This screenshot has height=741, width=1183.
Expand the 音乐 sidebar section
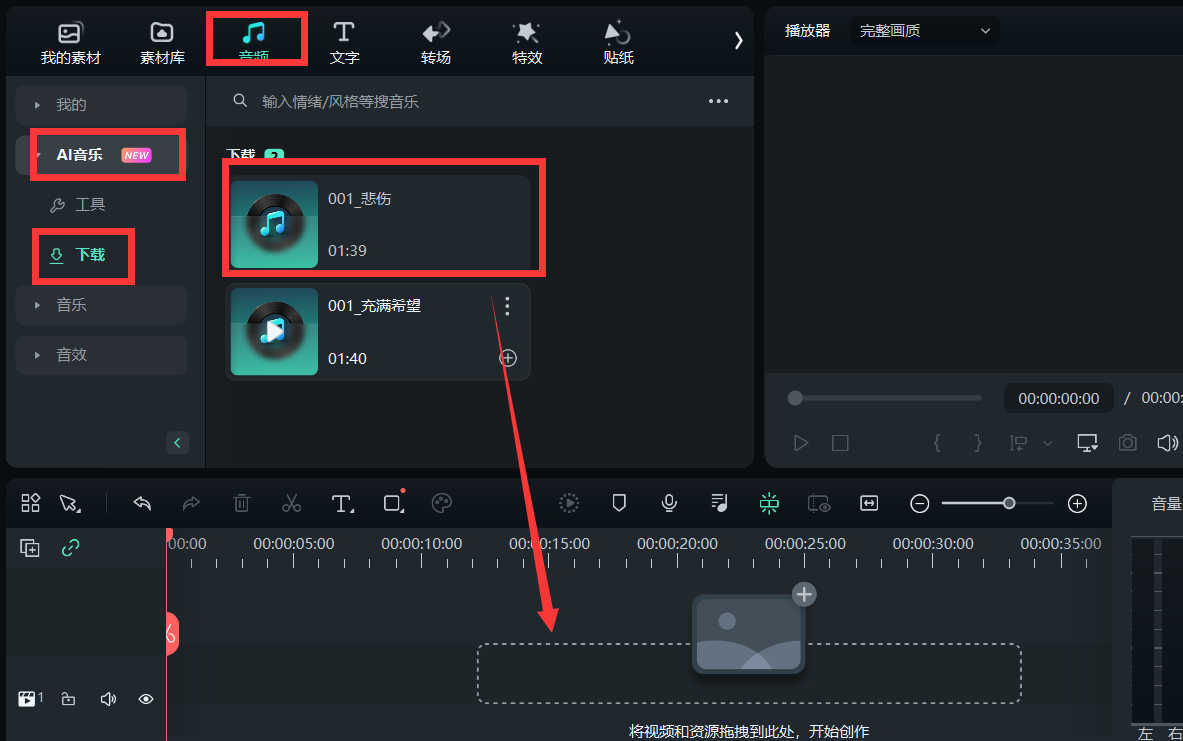[x=101, y=305]
